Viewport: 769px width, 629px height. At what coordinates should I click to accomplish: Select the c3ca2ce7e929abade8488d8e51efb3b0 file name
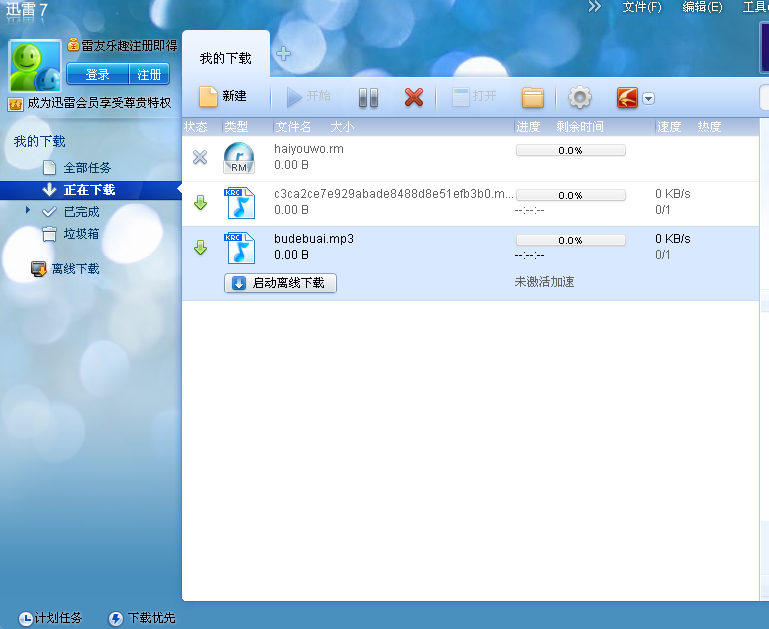(x=394, y=194)
